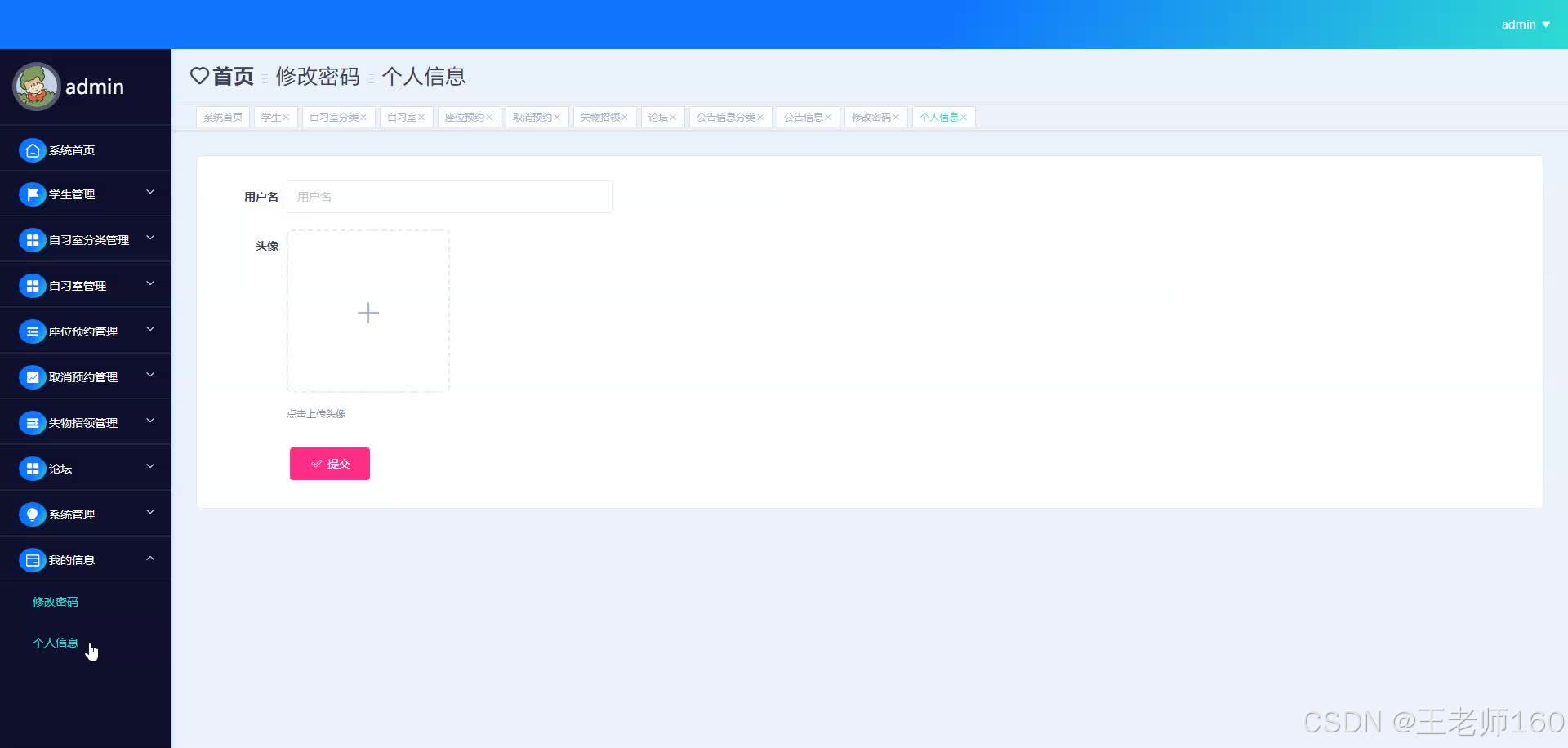1568x748 pixels.
Task: Click 个人信息 in the breadcrumb heading
Action: (x=424, y=76)
